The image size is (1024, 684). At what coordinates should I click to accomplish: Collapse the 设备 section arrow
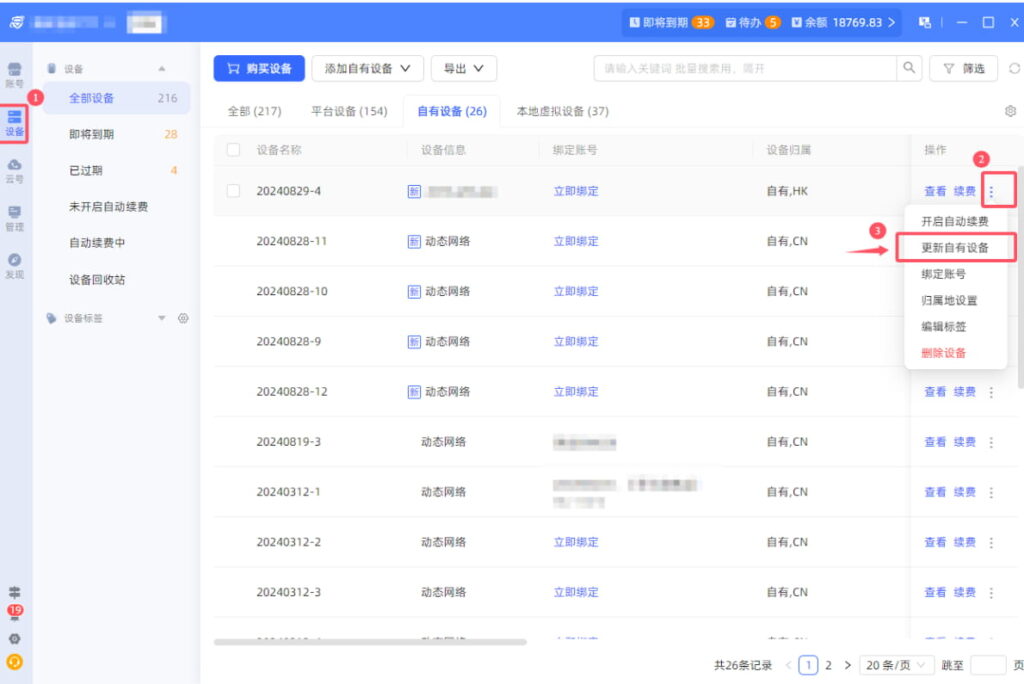coord(161,69)
